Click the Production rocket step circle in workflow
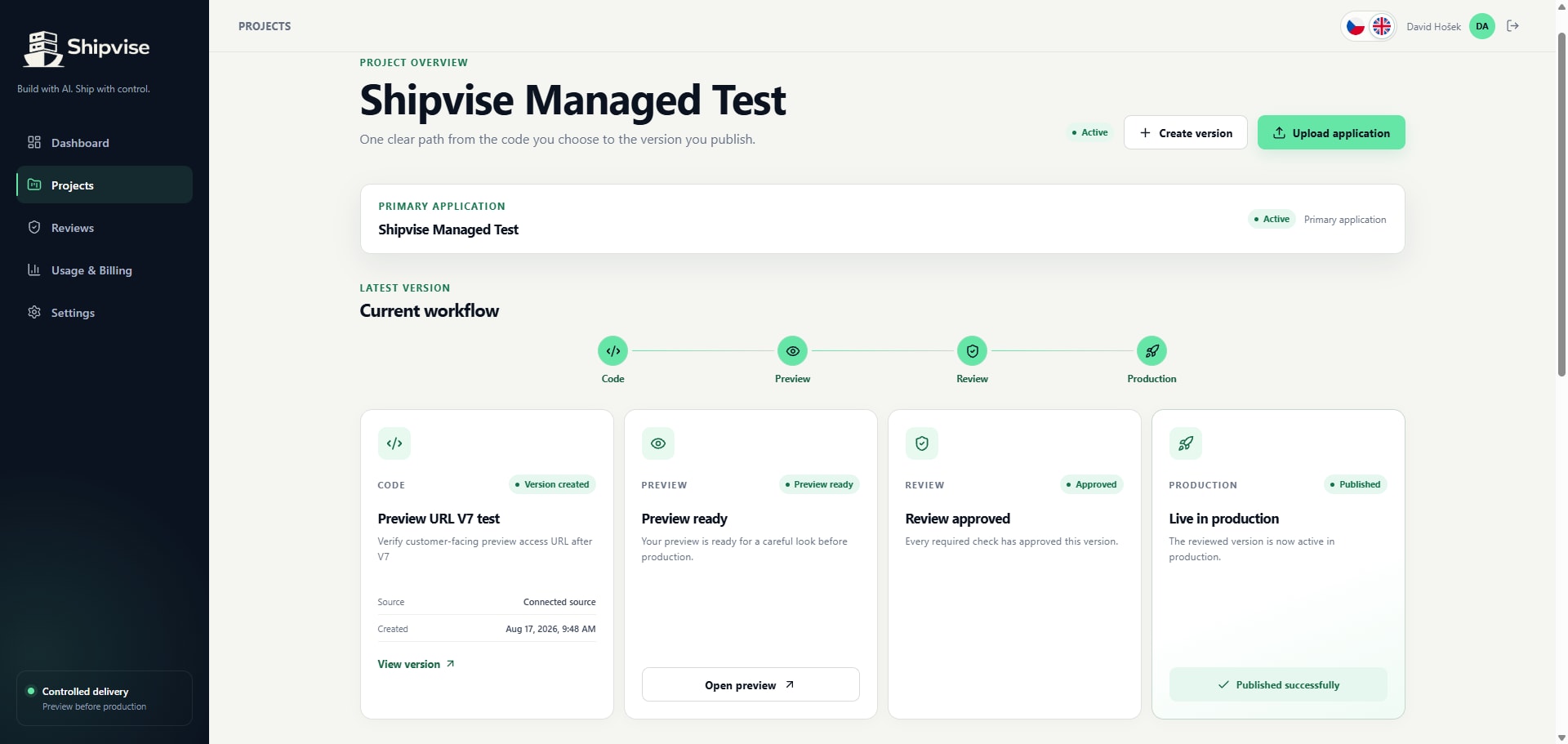 click(1152, 351)
